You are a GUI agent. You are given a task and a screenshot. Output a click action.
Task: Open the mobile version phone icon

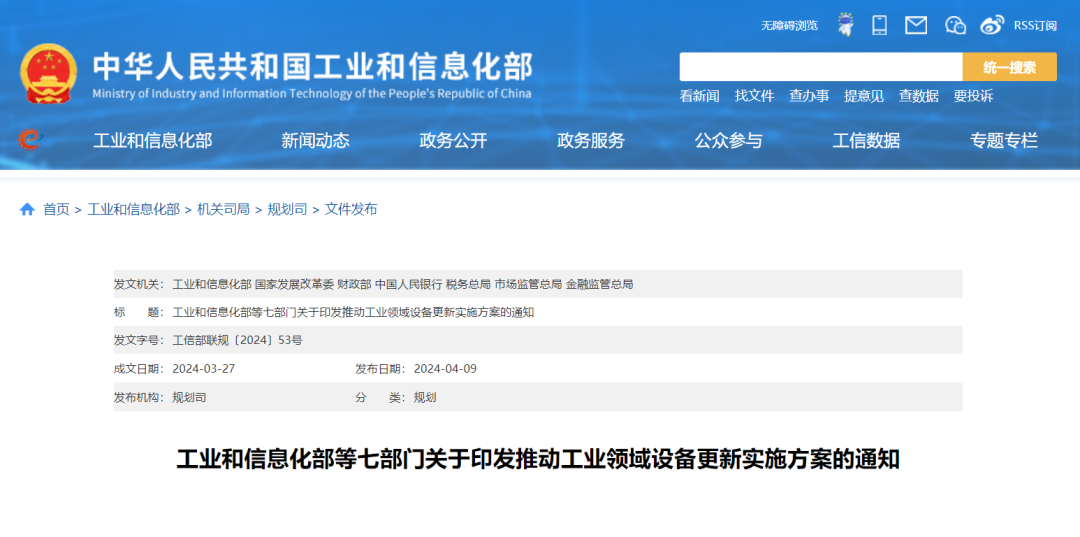(x=879, y=25)
